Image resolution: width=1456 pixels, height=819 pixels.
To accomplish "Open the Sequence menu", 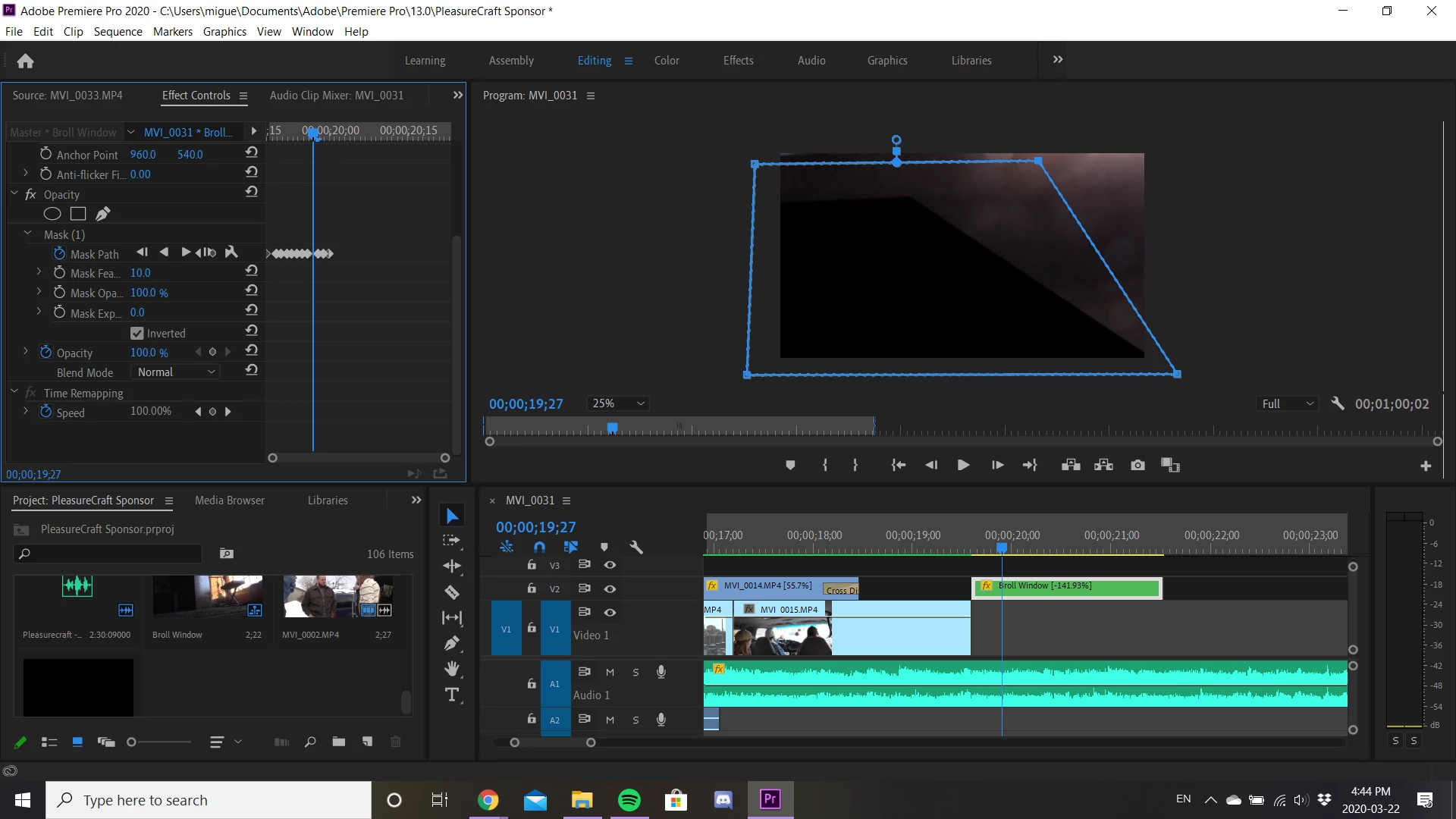I will tap(118, 31).
